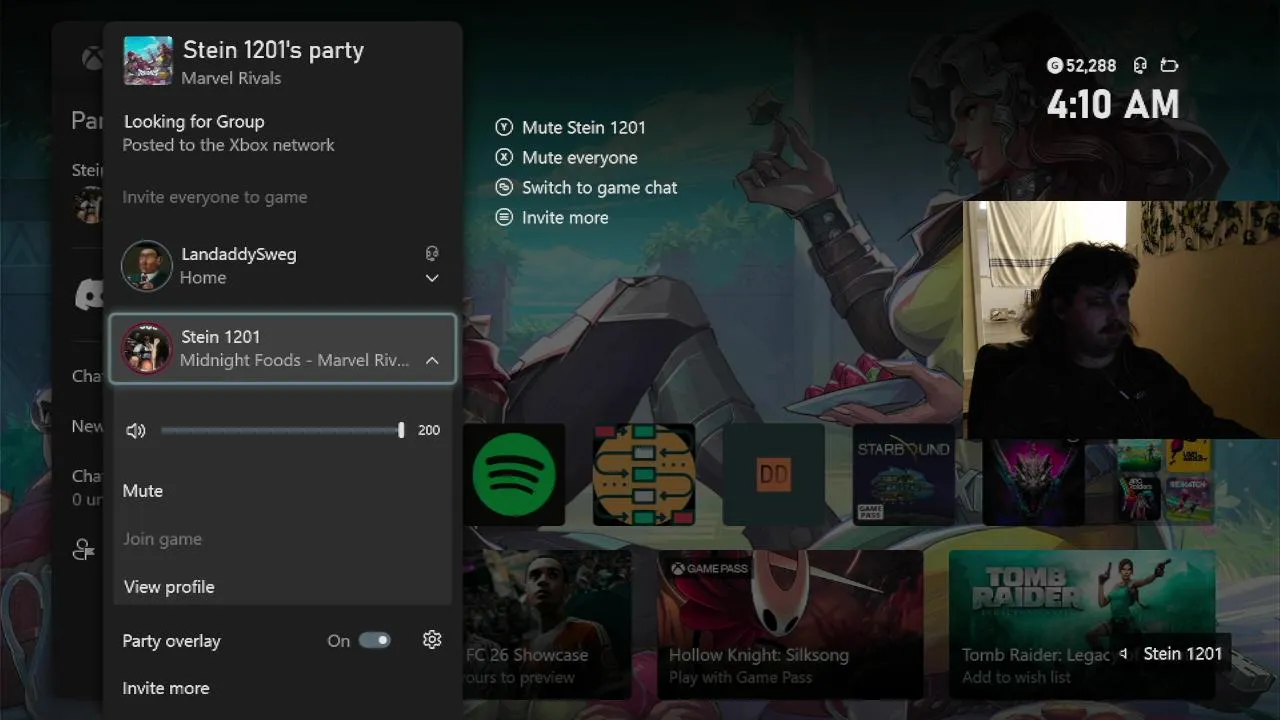Click the webcam picture-in-picture feed
The width and height of the screenshot is (1280, 720).
pos(1121,320)
